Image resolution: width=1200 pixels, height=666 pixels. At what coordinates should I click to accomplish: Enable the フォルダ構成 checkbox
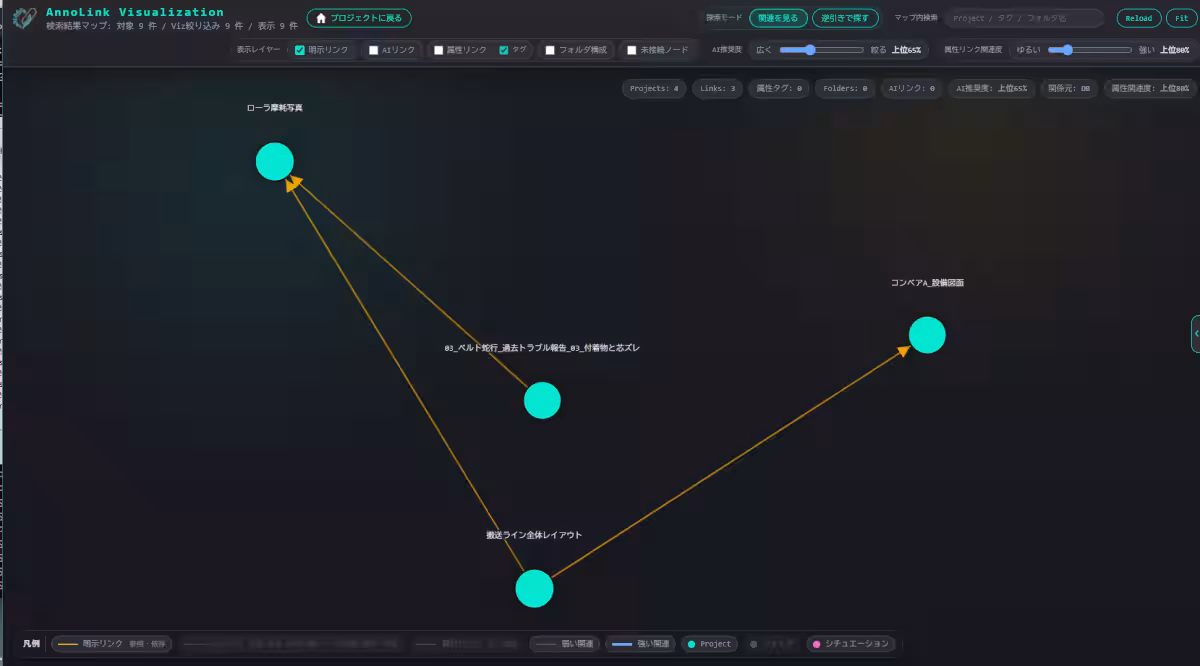pos(550,50)
